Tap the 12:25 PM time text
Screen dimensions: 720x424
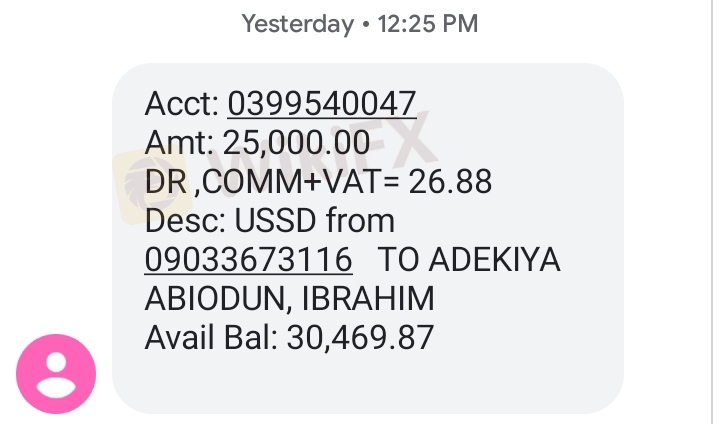[x=427, y=24]
